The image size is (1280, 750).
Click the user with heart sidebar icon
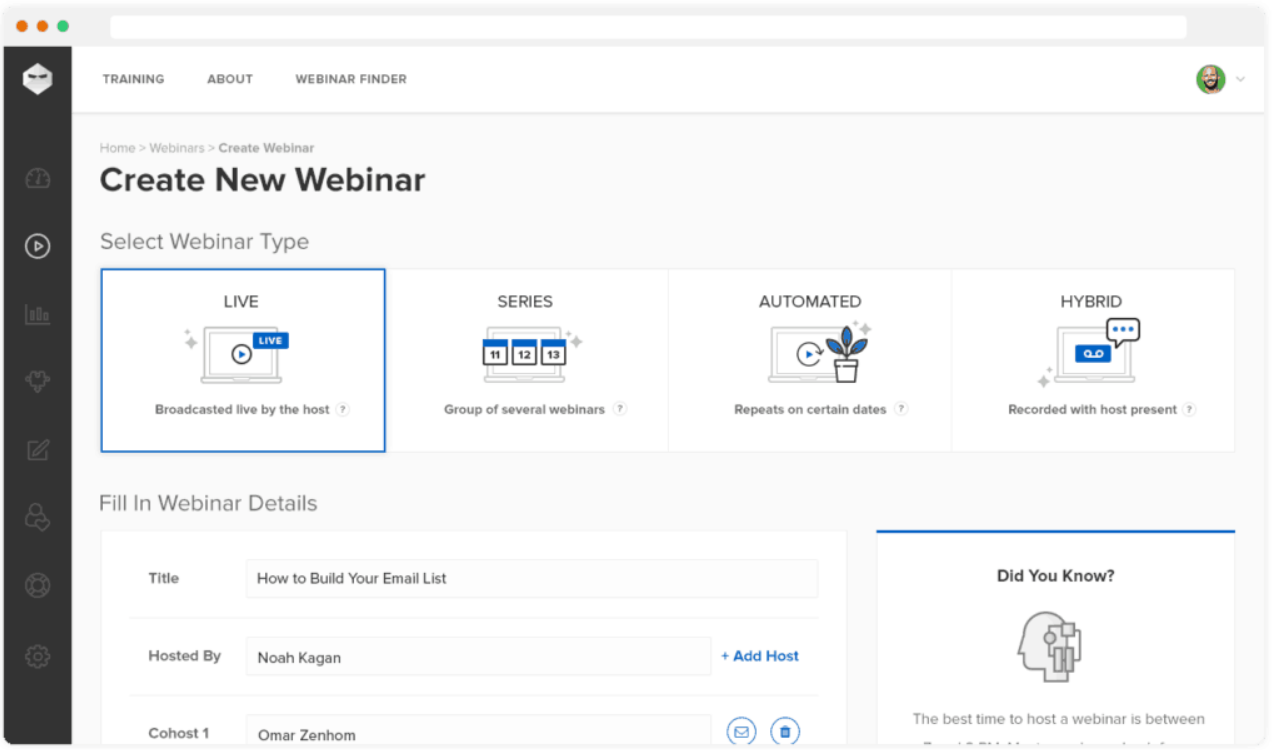coord(37,517)
